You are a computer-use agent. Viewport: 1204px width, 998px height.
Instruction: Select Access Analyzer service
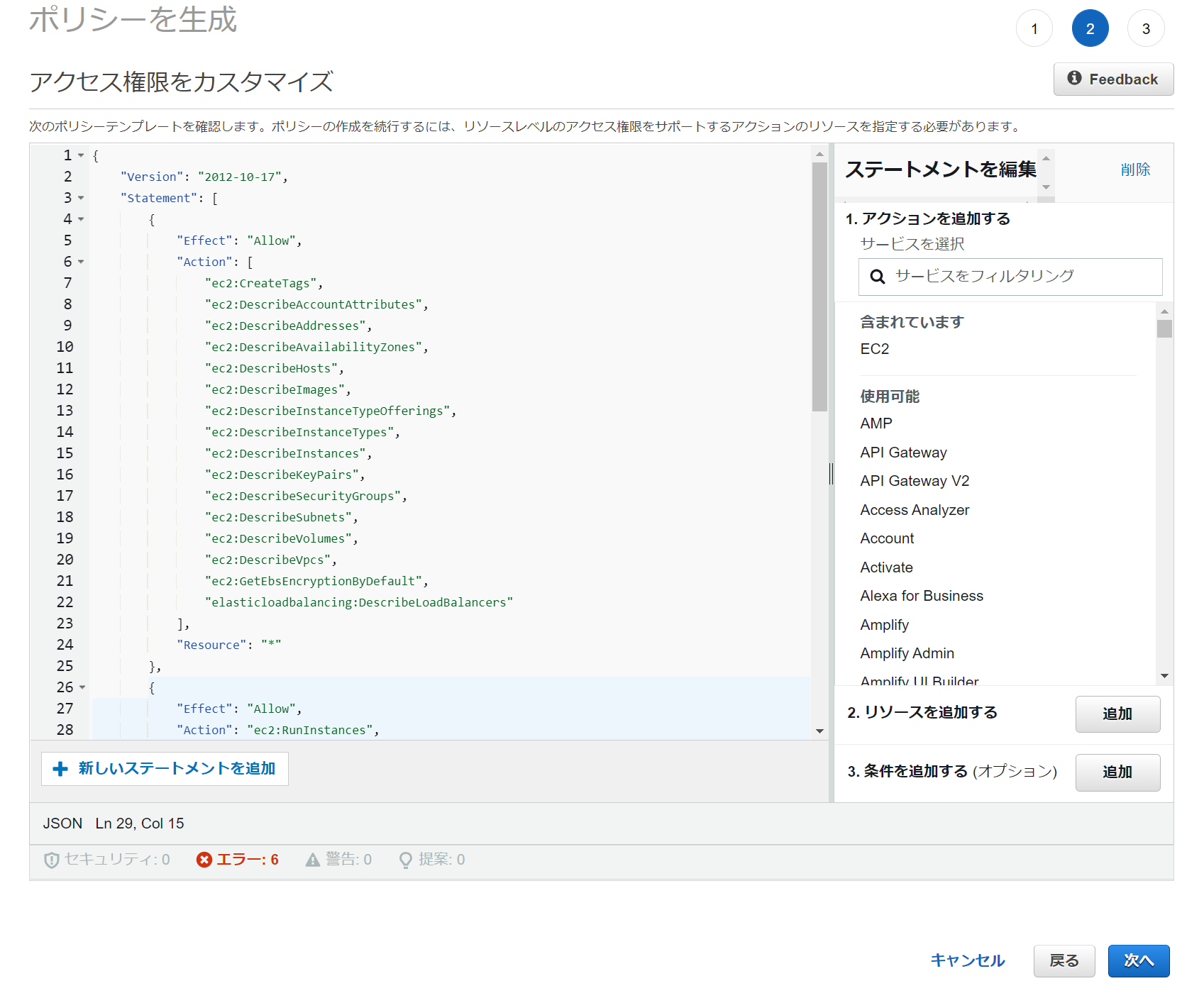pyautogui.click(x=915, y=510)
